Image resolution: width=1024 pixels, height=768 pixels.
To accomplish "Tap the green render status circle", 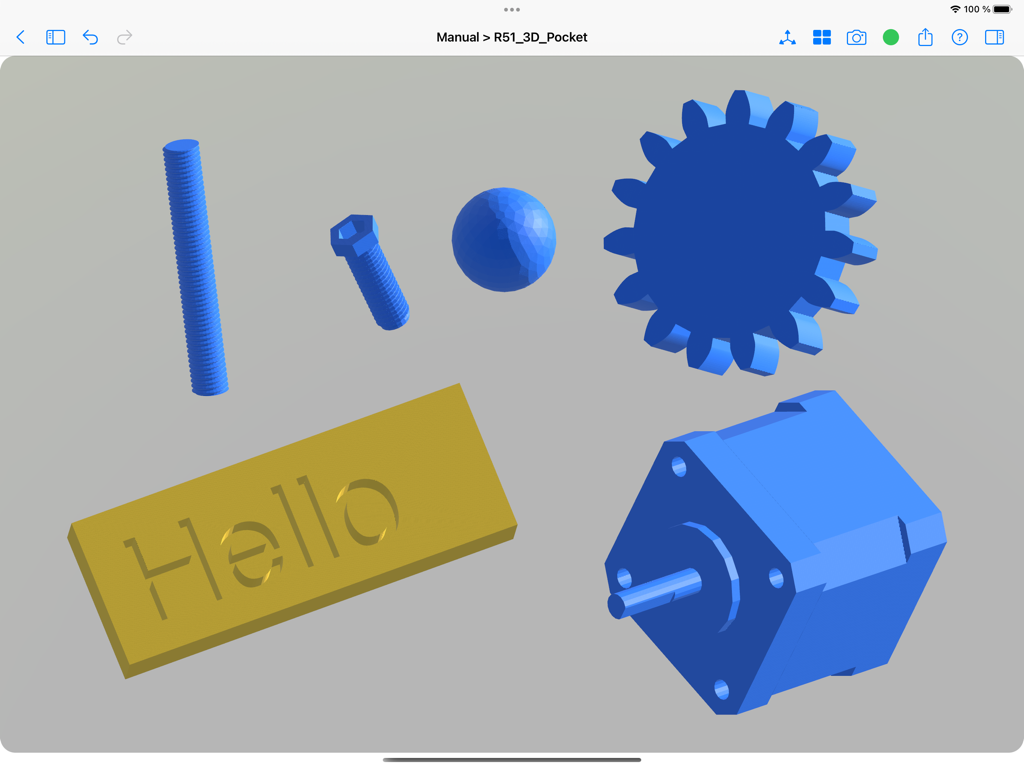I will point(890,37).
